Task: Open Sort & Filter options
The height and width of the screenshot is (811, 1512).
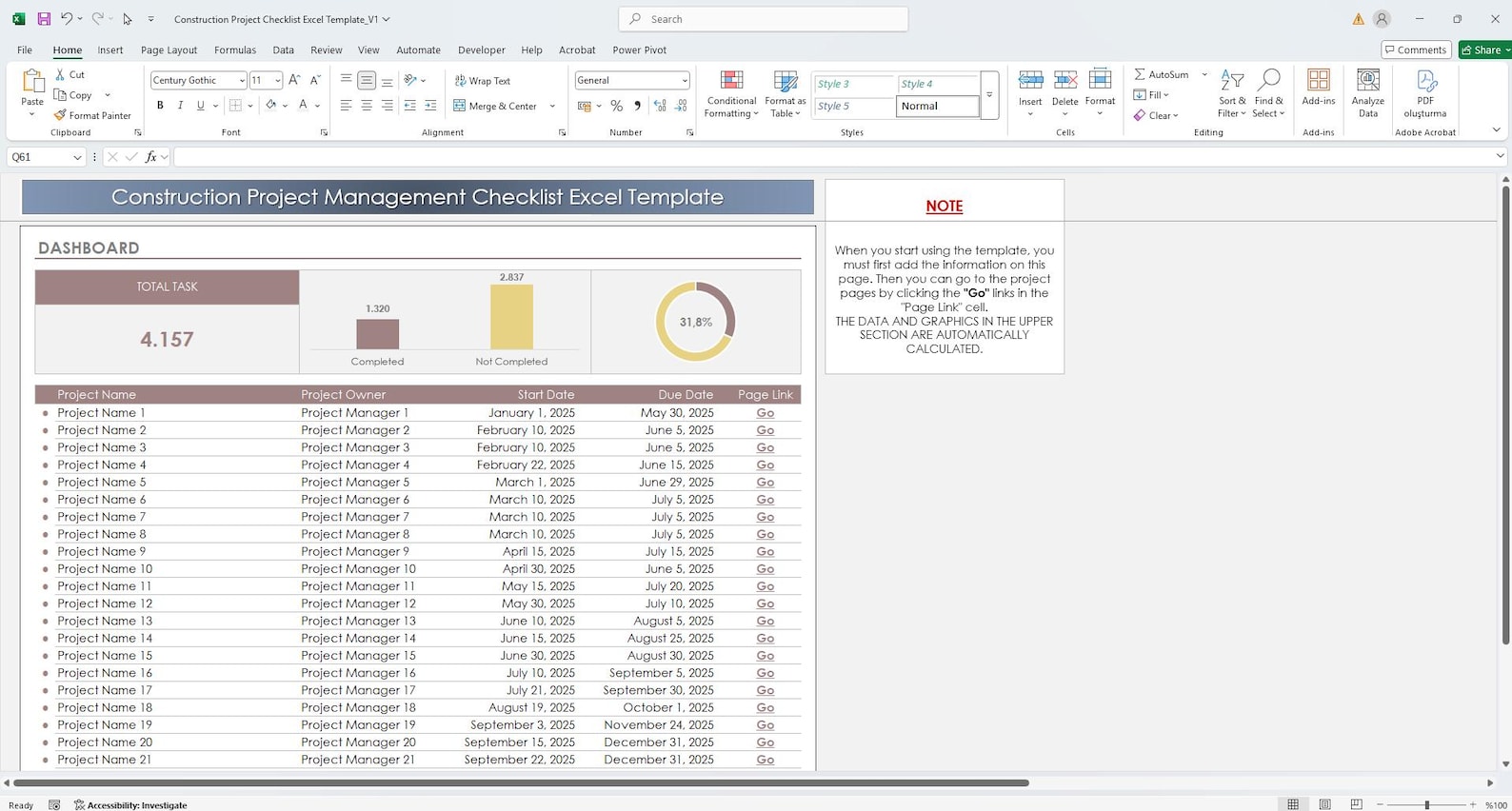Action: (1232, 94)
